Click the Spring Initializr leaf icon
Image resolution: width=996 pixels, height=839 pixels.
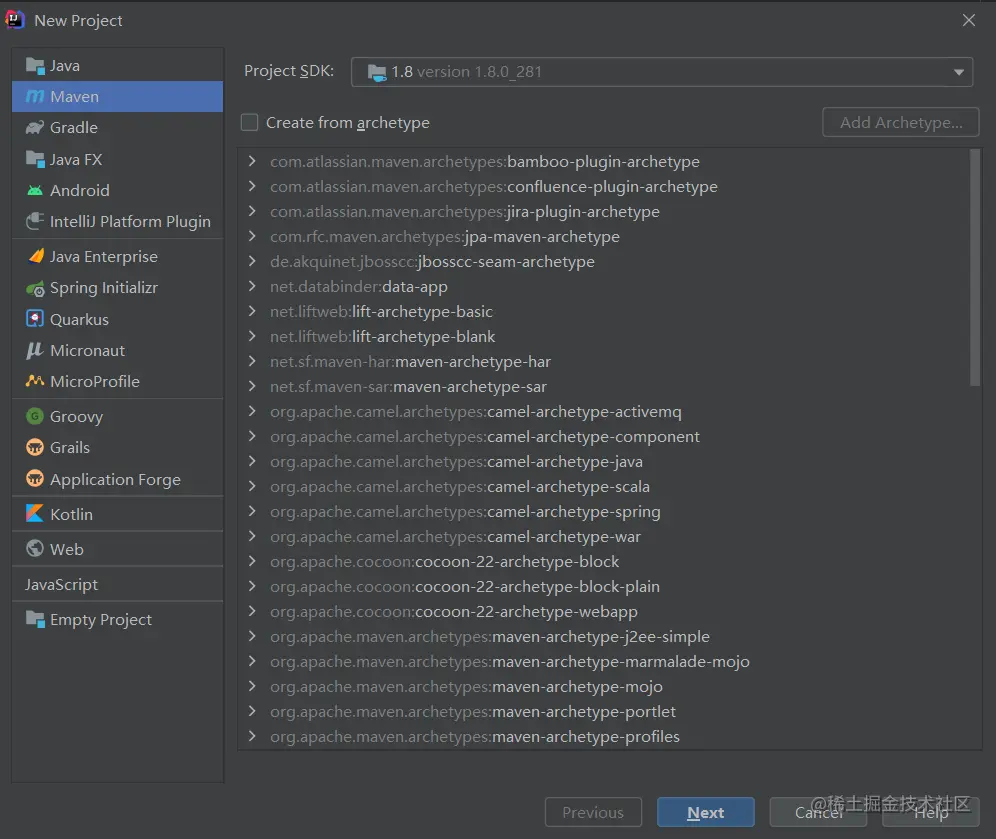[x=35, y=288]
